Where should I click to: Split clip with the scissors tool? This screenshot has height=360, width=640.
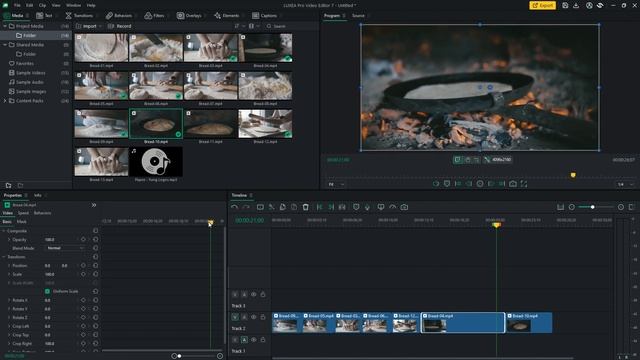point(271,207)
